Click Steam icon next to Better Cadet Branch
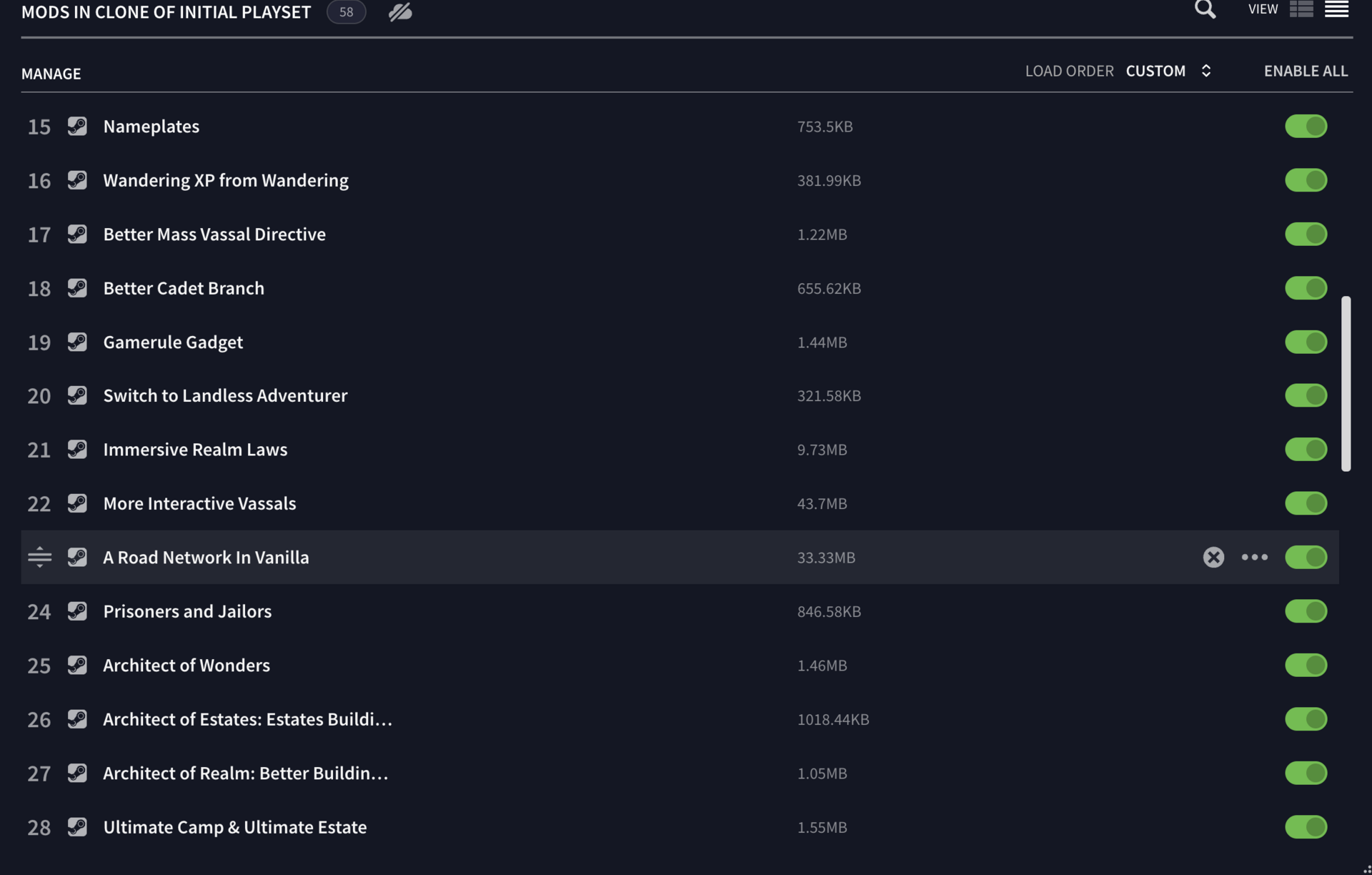The image size is (1372, 875). pos(77,287)
